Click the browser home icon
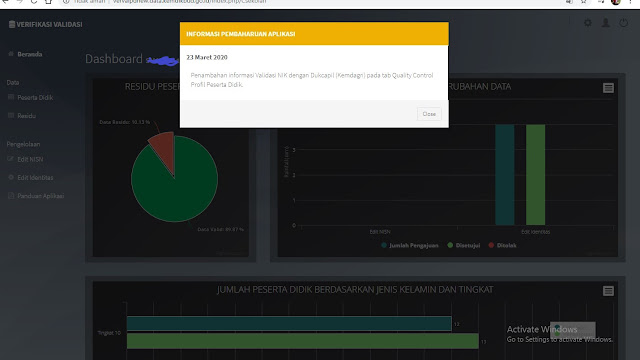This screenshot has width=640, height=360. click(49, 2)
